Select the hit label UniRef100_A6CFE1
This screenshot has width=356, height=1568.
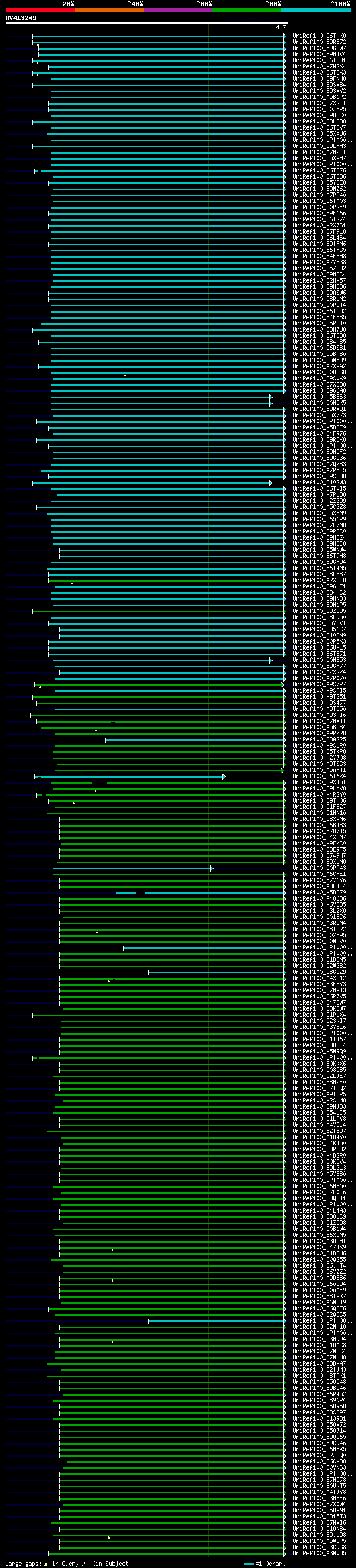319,874
